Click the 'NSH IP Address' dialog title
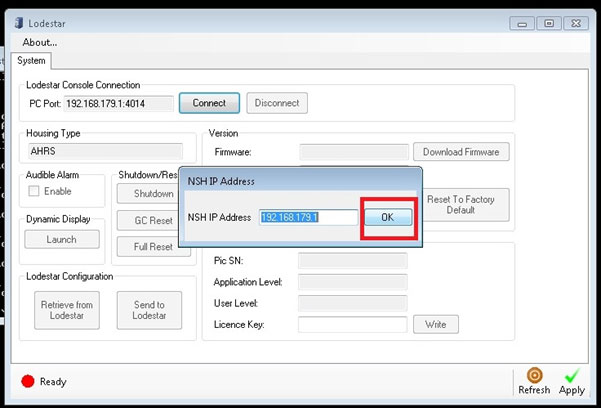The image size is (601, 408). (x=221, y=181)
